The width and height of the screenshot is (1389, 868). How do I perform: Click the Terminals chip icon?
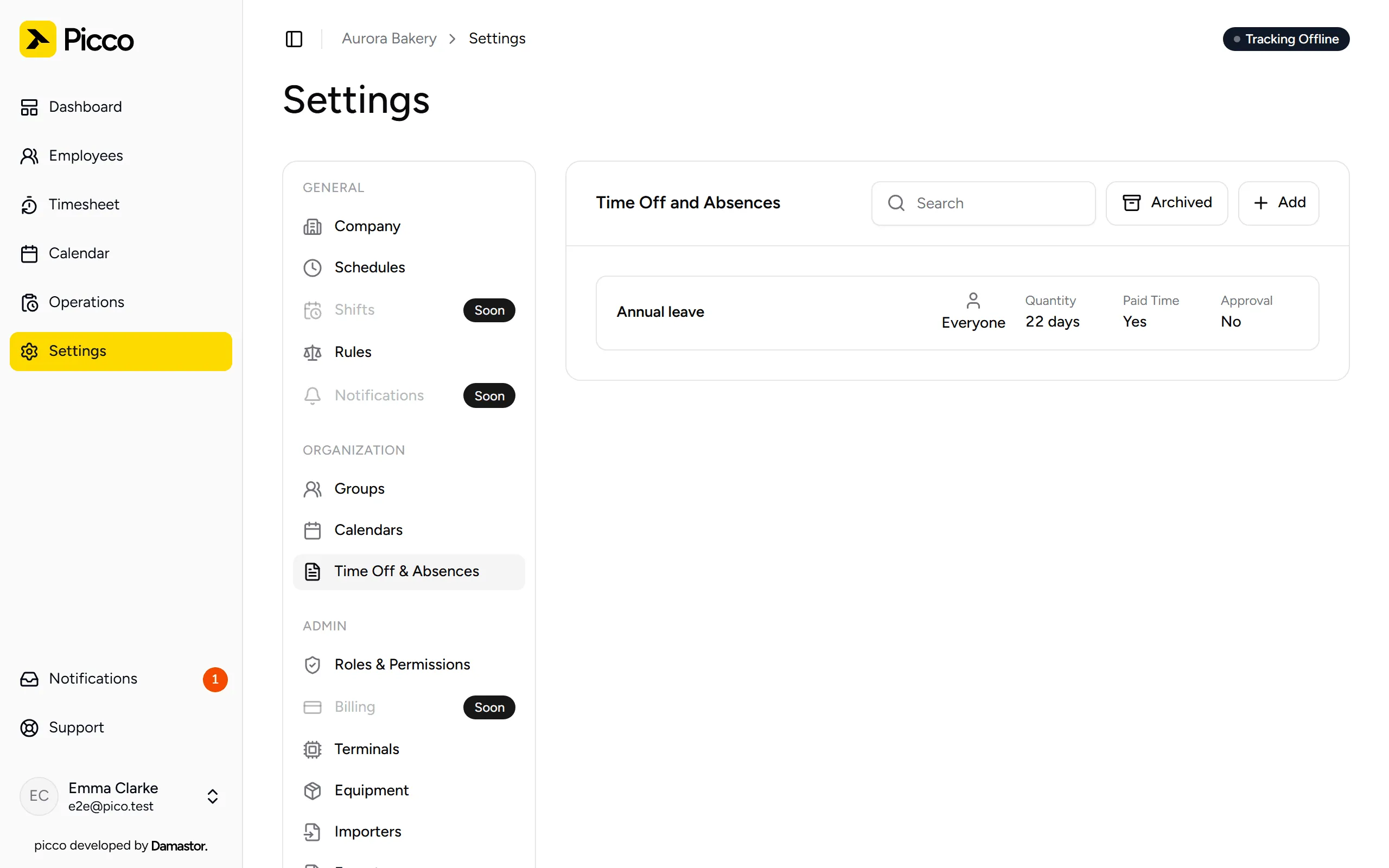pyautogui.click(x=312, y=750)
